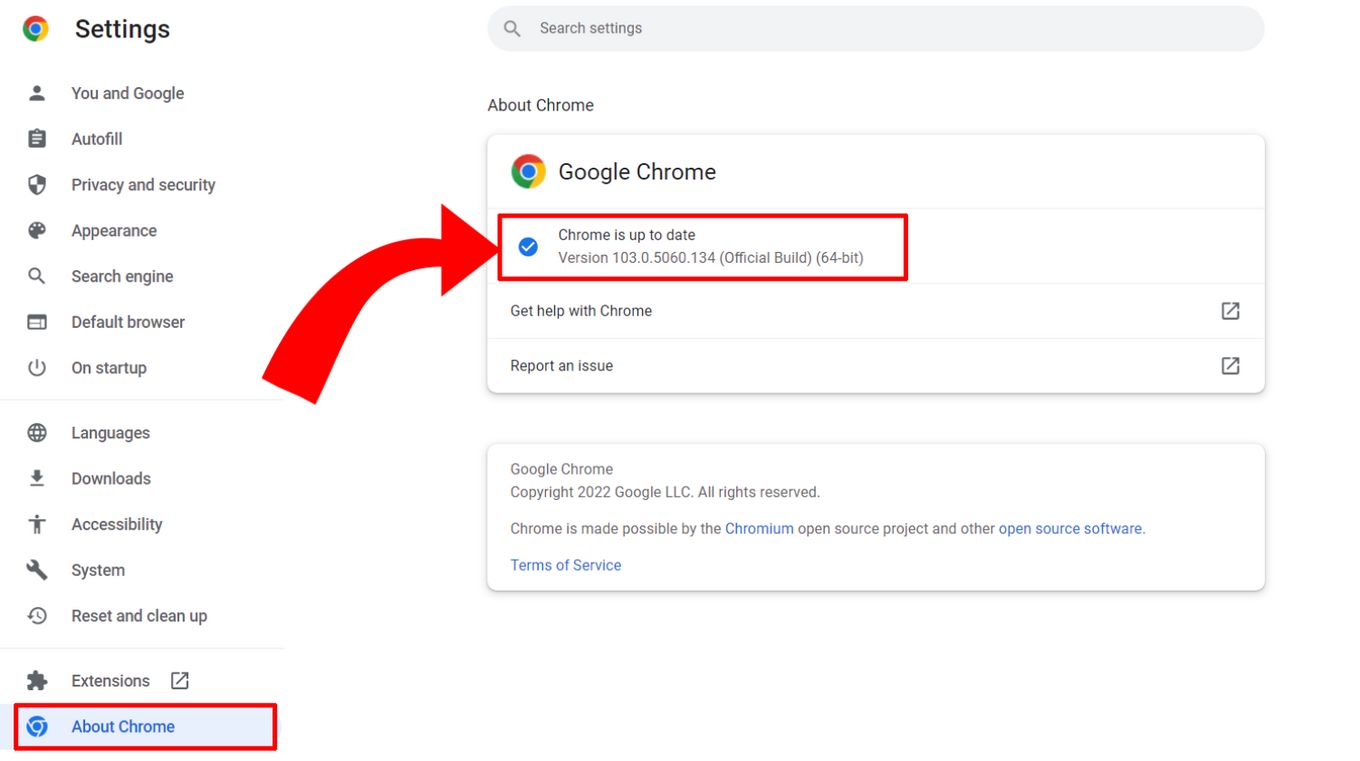Click the Reset and clean up clock icon
Screen dimensions: 1360x761
pyautogui.click(x=37, y=615)
